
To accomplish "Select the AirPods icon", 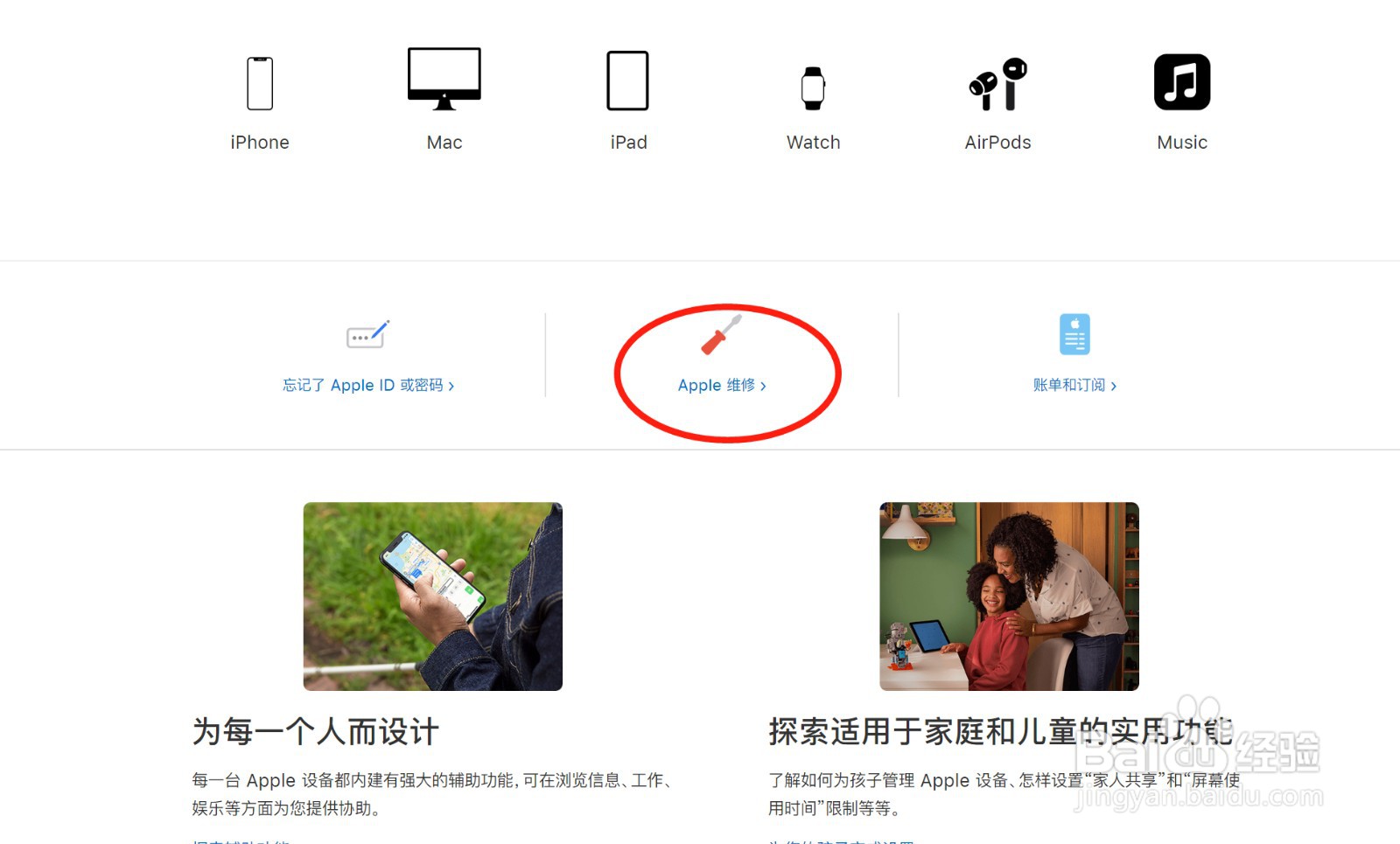I will tap(998, 84).
